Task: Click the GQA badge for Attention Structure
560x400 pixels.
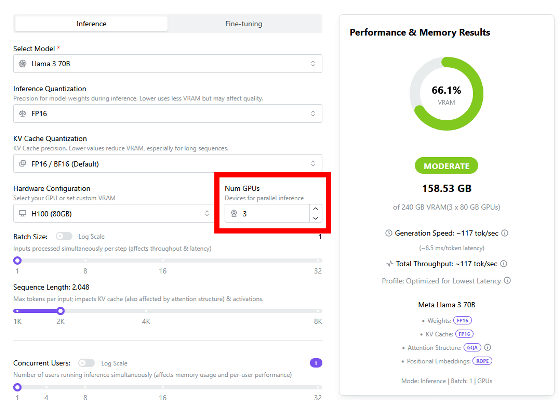Action: (472, 347)
